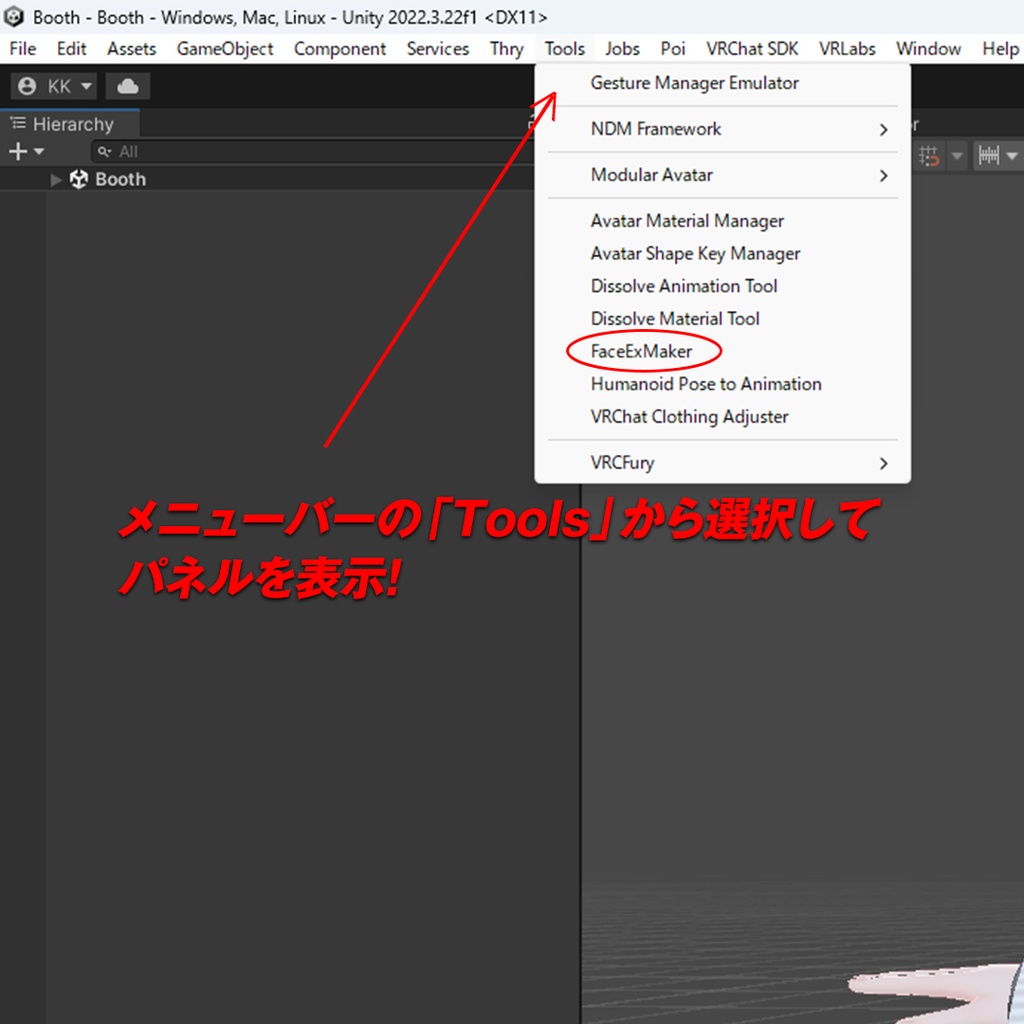1024x1024 pixels.
Task: Open the Window menu in the menu bar
Action: pyautogui.click(x=928, y=48)
